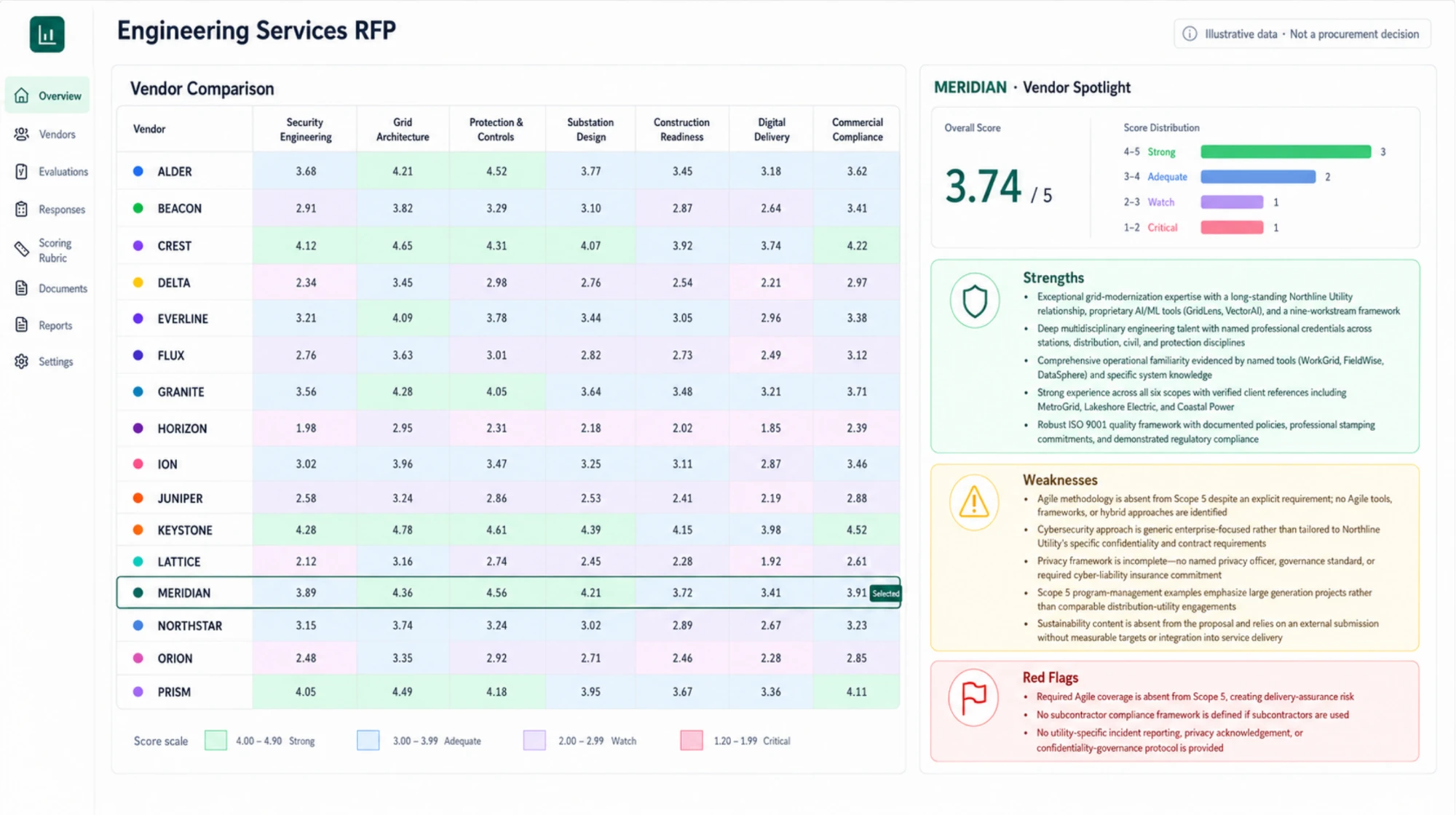Click the Commercial Compliance column header
This screenshot has height=815, width=1456.
pyautogui.click(x=857, y=130)
